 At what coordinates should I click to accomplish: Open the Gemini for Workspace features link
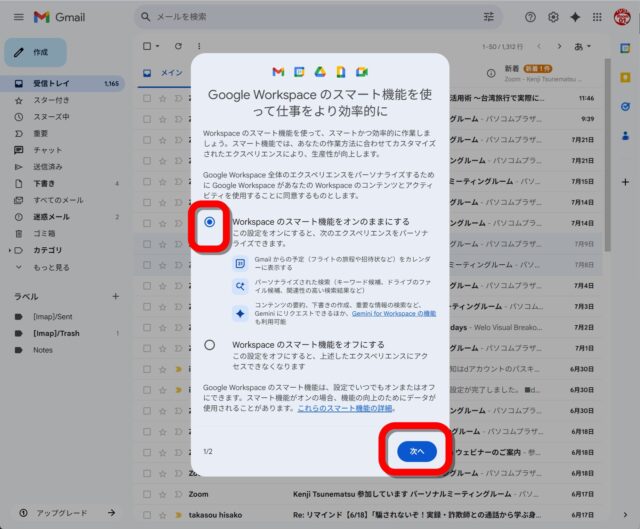[x=394, y=313]
